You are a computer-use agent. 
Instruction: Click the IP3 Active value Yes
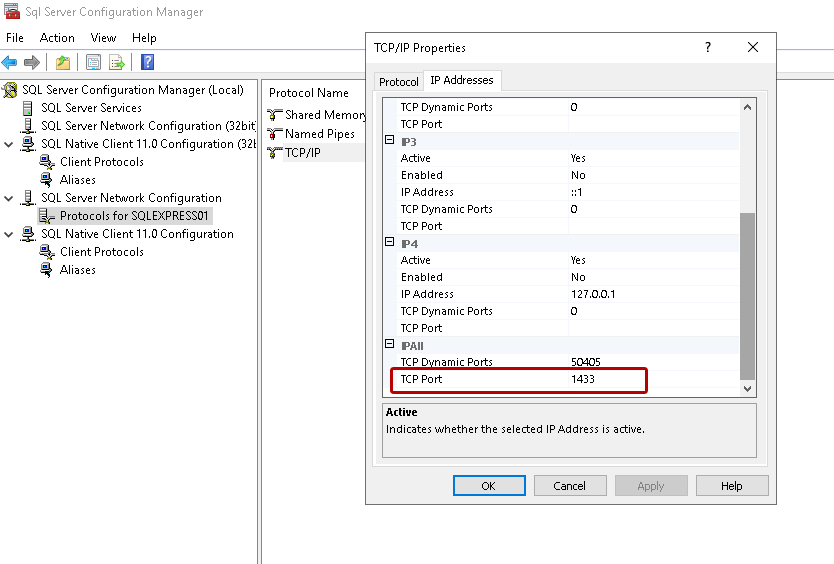click(x=578, y=159)
